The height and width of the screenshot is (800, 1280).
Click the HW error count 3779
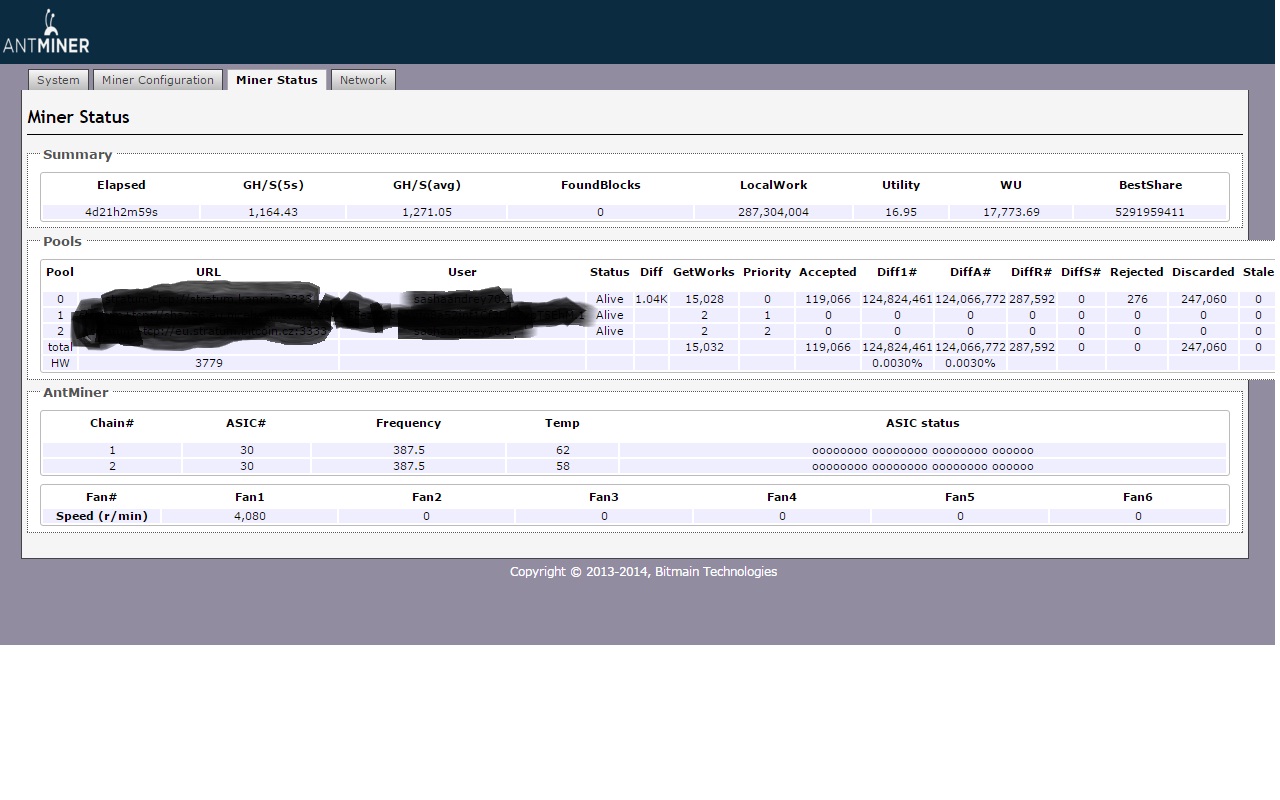coord(208,363)
